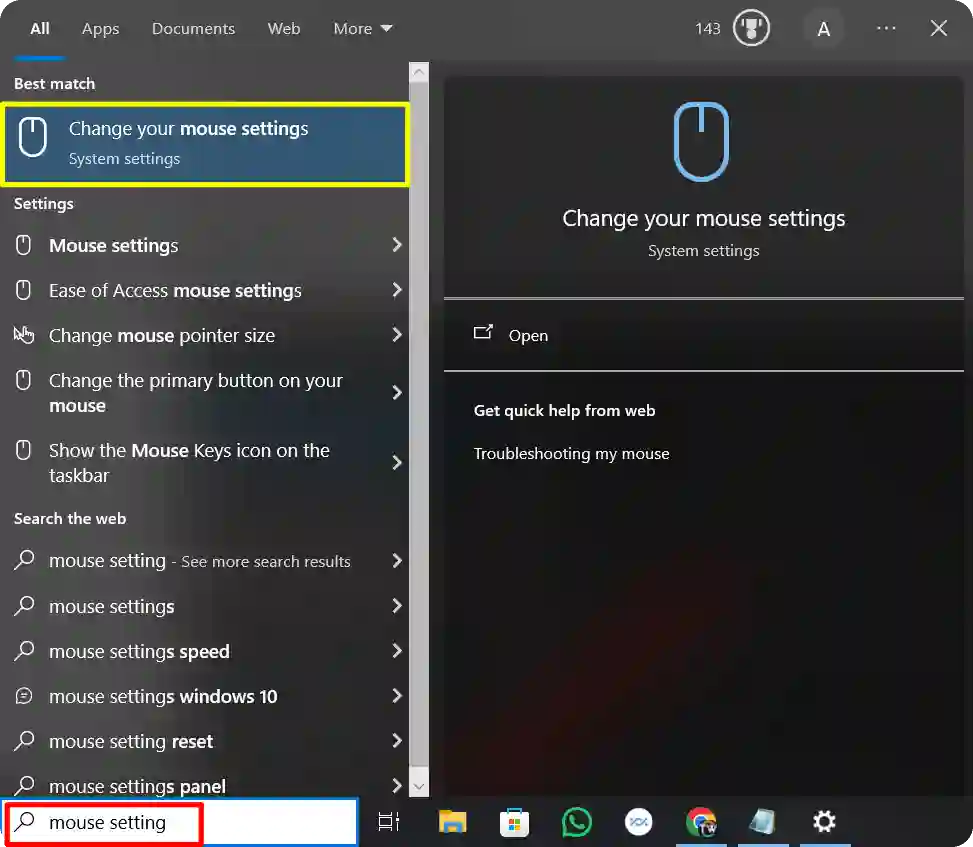The height and width of the screenshot is (847, 973).
Task: Click the Microsoft Rewards medal icon
Action: [x=750, y=28]
